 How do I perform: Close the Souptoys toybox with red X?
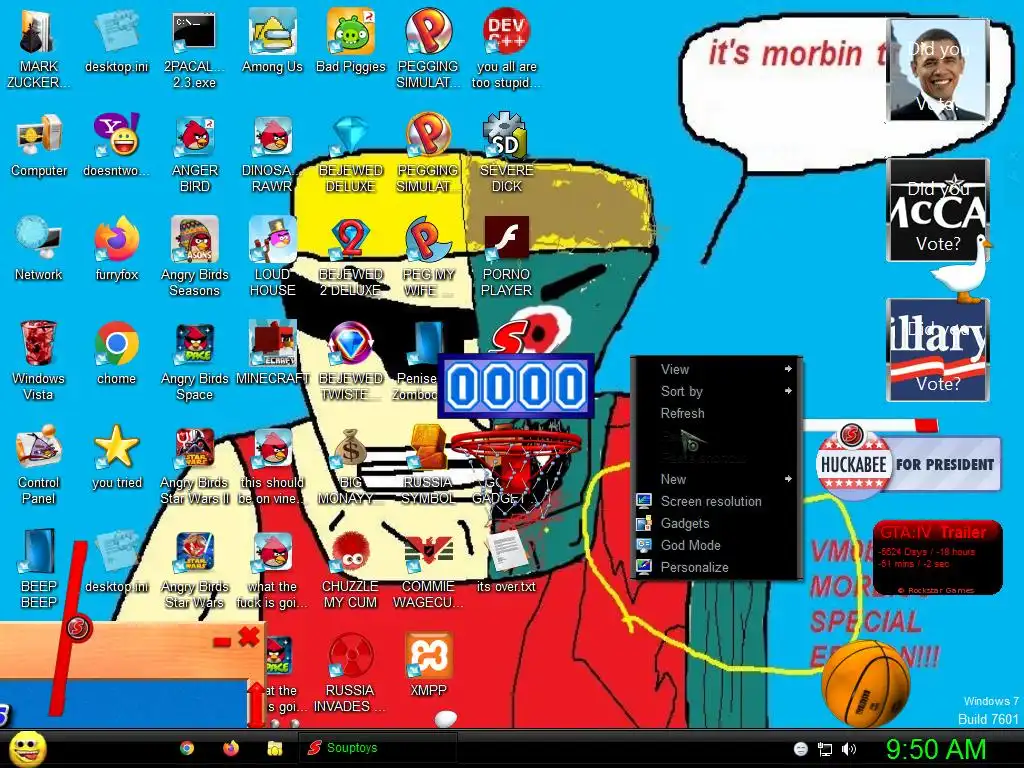tap(249, 636)
